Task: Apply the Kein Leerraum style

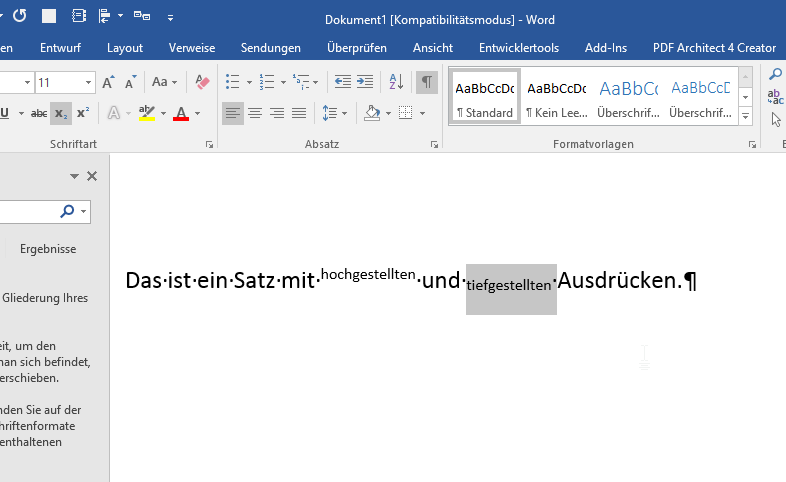Action: coord(556,97)
